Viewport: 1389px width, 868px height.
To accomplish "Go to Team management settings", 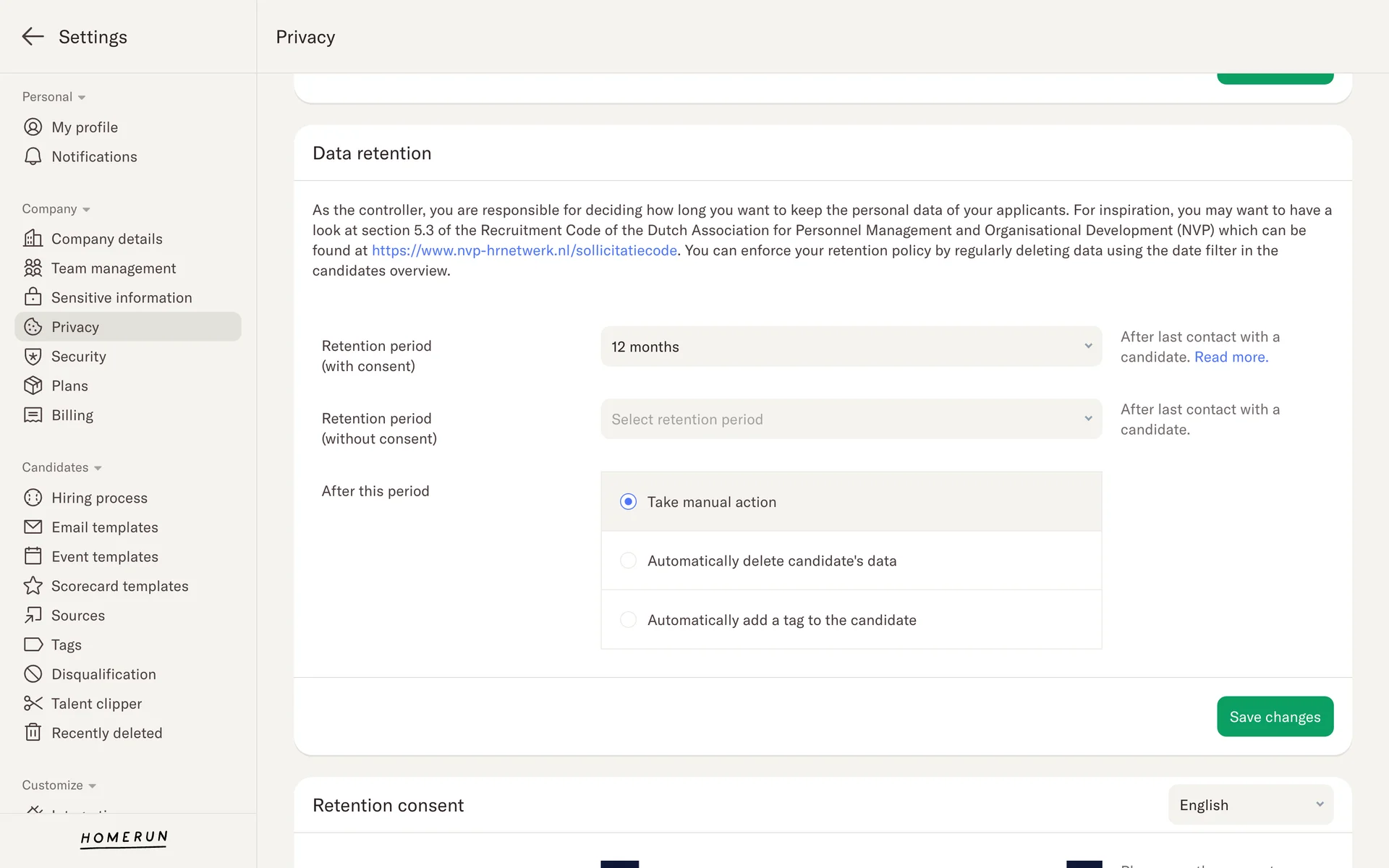I will [114, 268].
